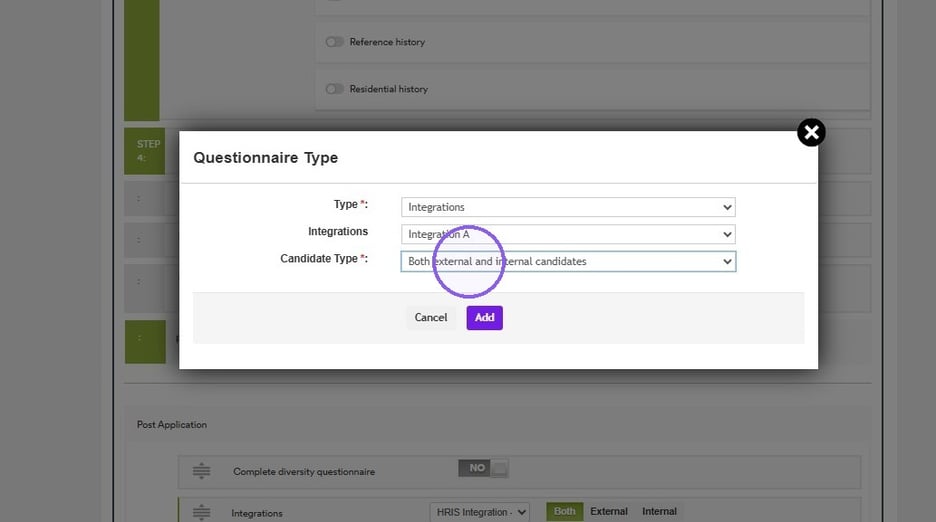936x522 pixels.
Task: Open the Candidate Type dropdown
Action: click(x=568, y=262)
